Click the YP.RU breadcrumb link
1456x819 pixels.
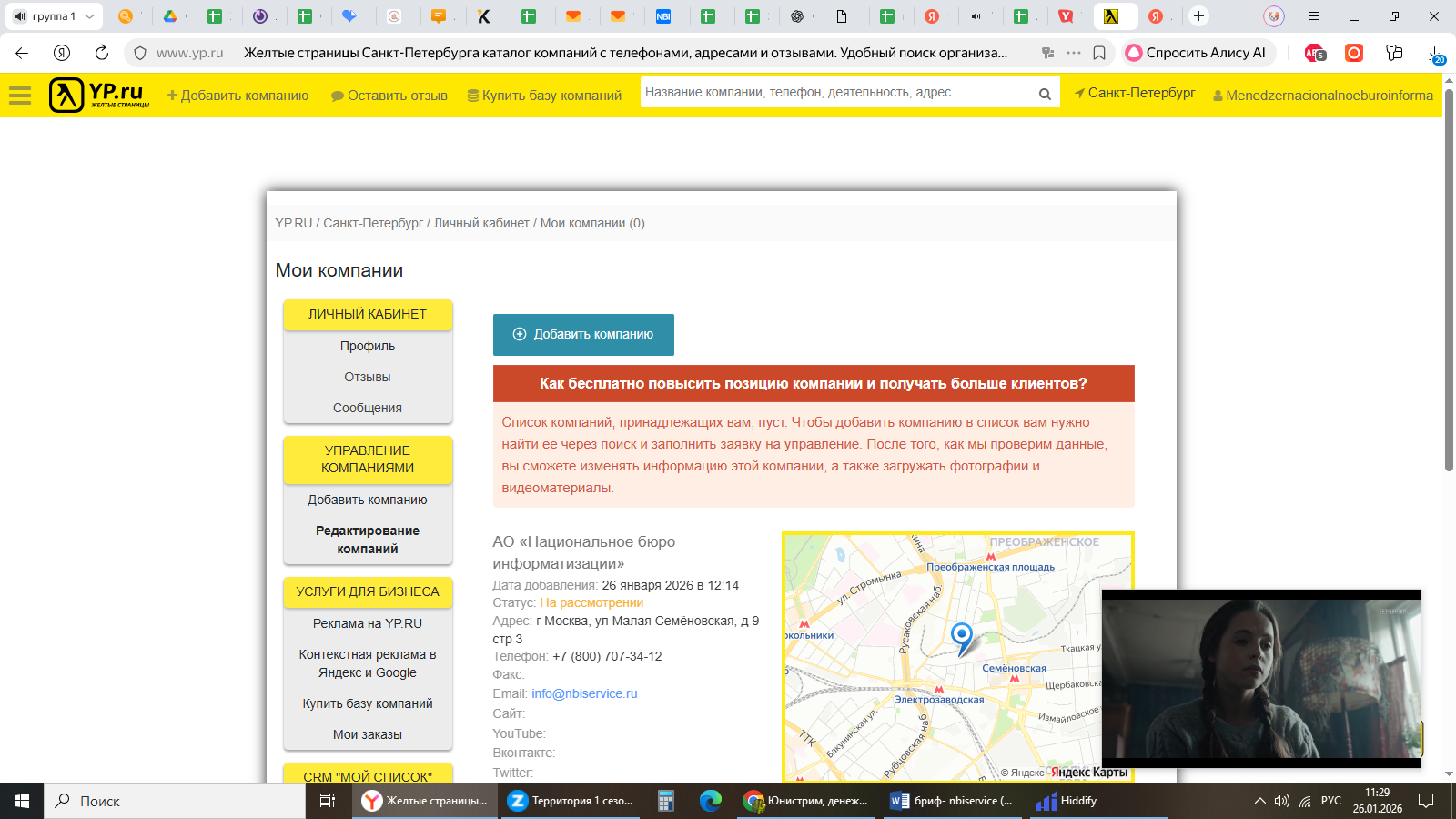pos(294,223)
